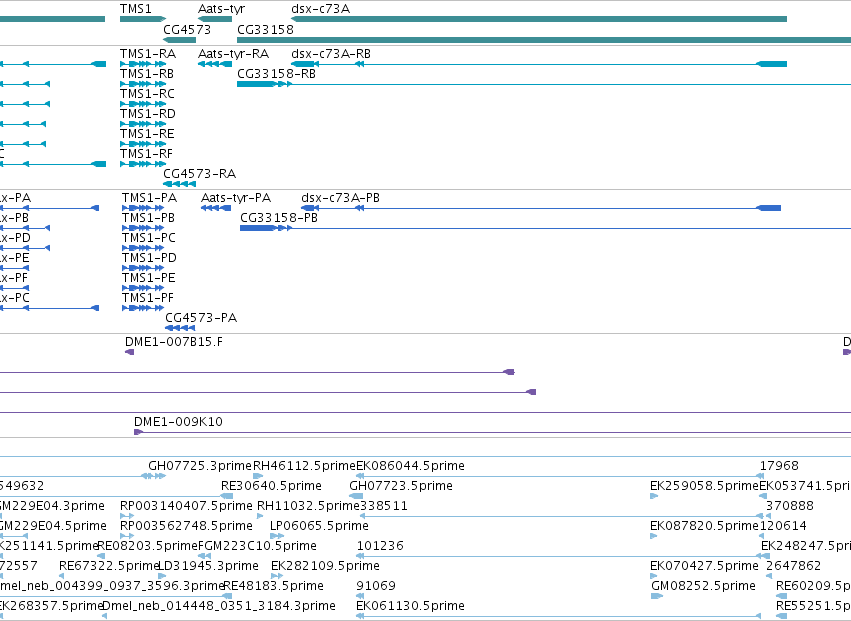The image size is (851, 621).
Task: Select the feature labeled 17968
Action: [x=779, y=466]
